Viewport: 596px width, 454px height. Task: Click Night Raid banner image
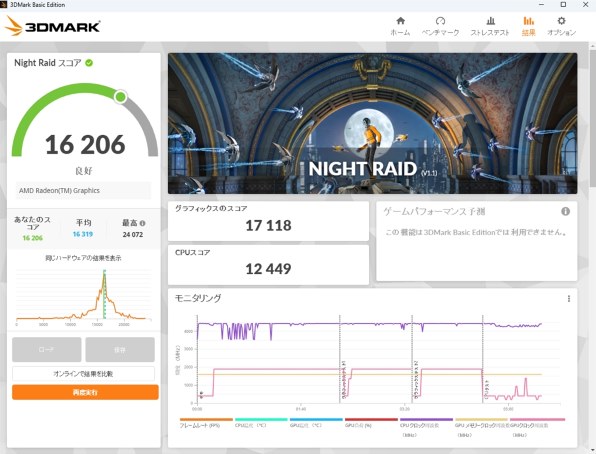(x=372, y=123)
